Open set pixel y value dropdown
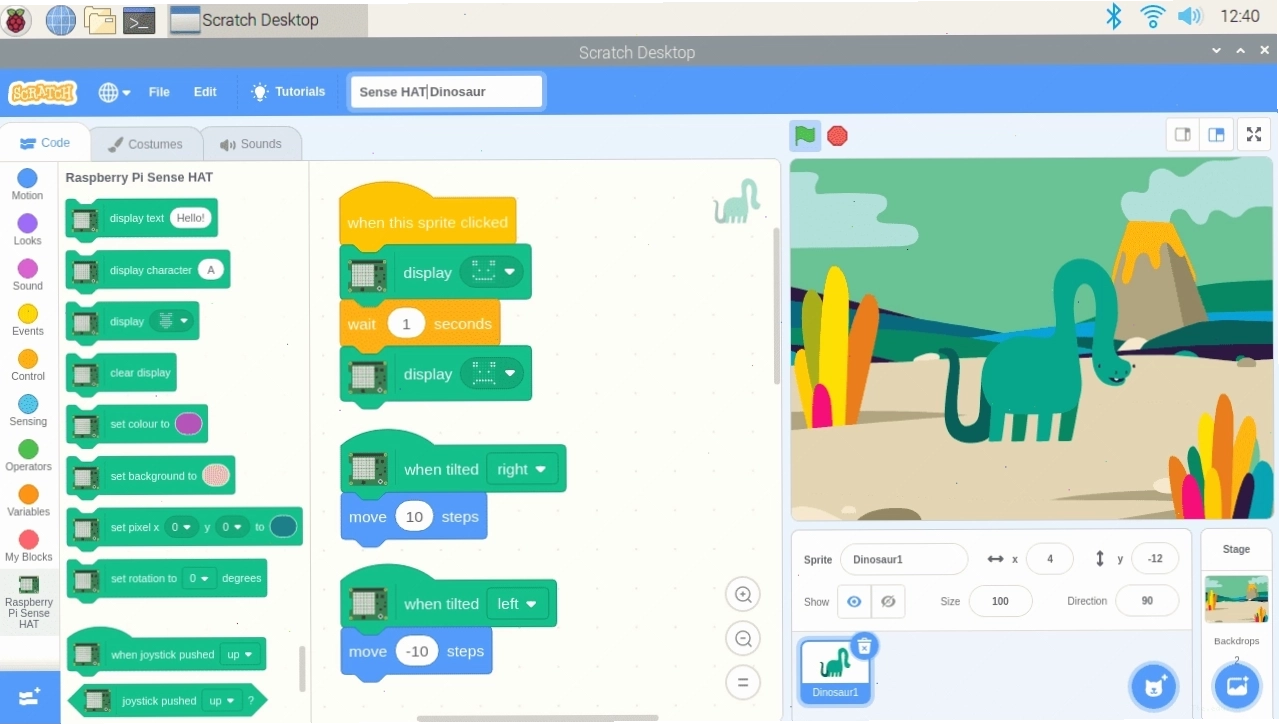 [x=231, y=527]
